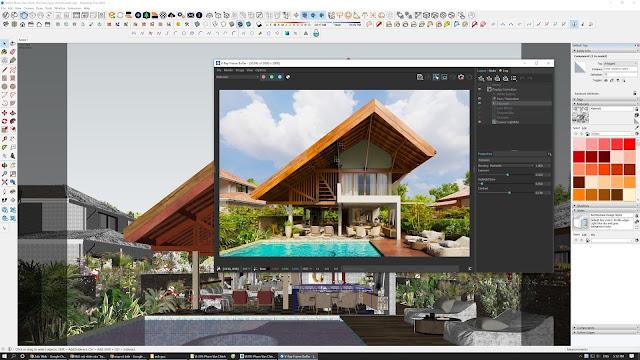Expand the Shadows panel section

click(x=605, y=206)
